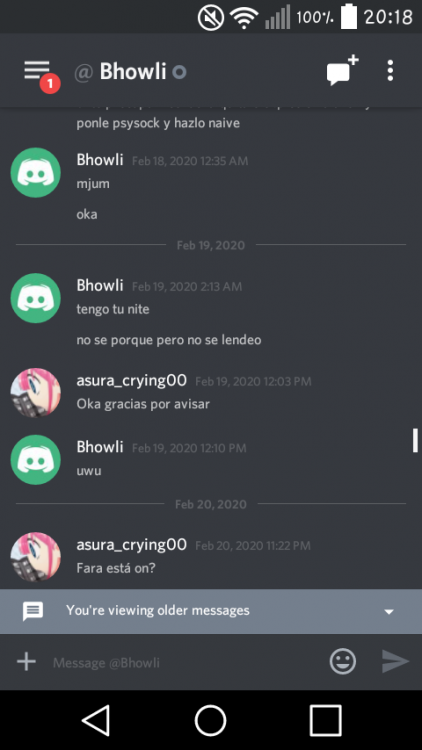Open the emoji picker
This screenshot has height=750, width=422.
coord(343,662)
